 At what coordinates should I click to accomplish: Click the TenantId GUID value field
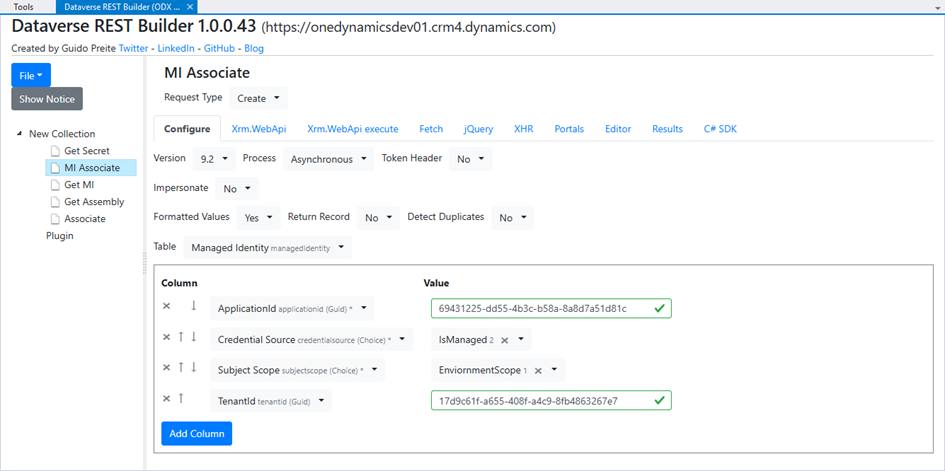click(x=551, y=401)
